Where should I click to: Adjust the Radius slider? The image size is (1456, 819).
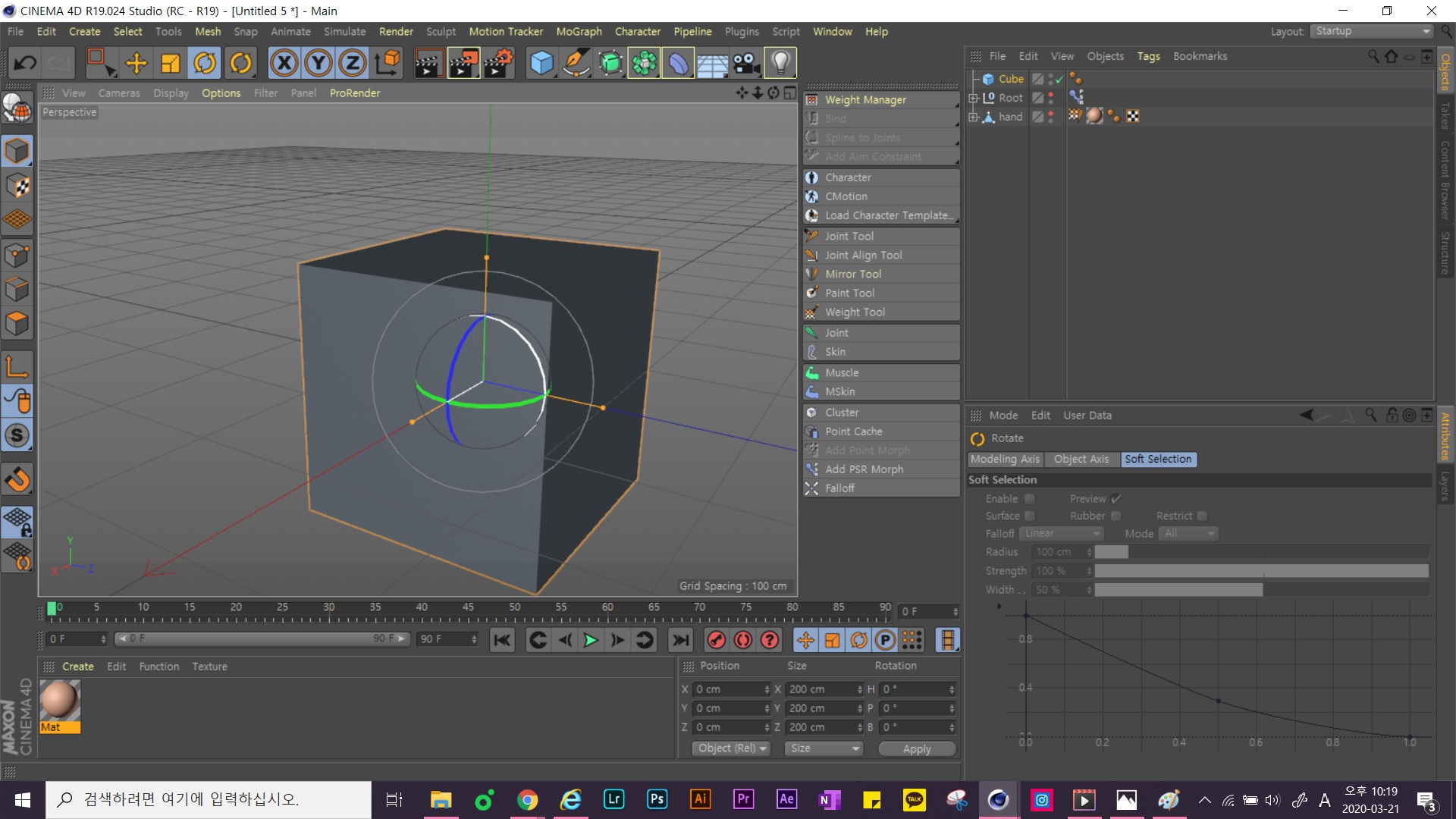coord(1262,552)
